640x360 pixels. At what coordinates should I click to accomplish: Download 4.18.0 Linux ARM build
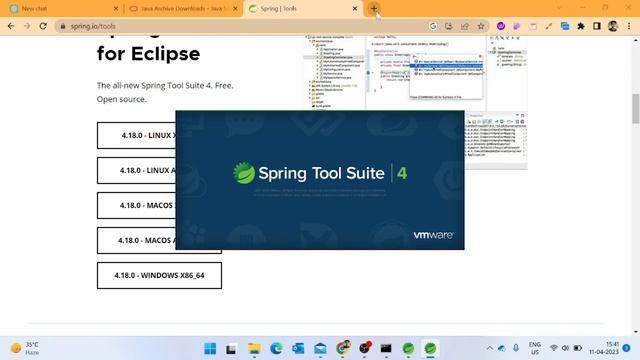tap(136, 171)
